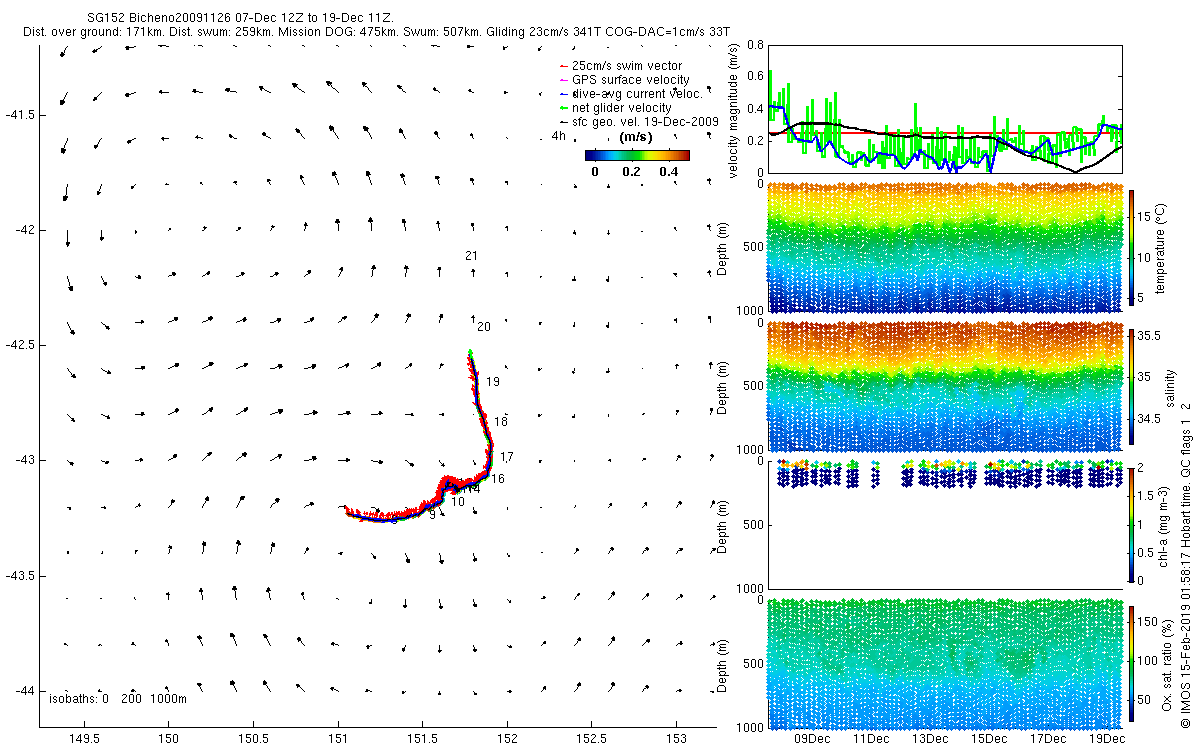Click the horizontal m/s velocity colorbar
Screen dimensions: 1200x750
click(x=637, y=155)
